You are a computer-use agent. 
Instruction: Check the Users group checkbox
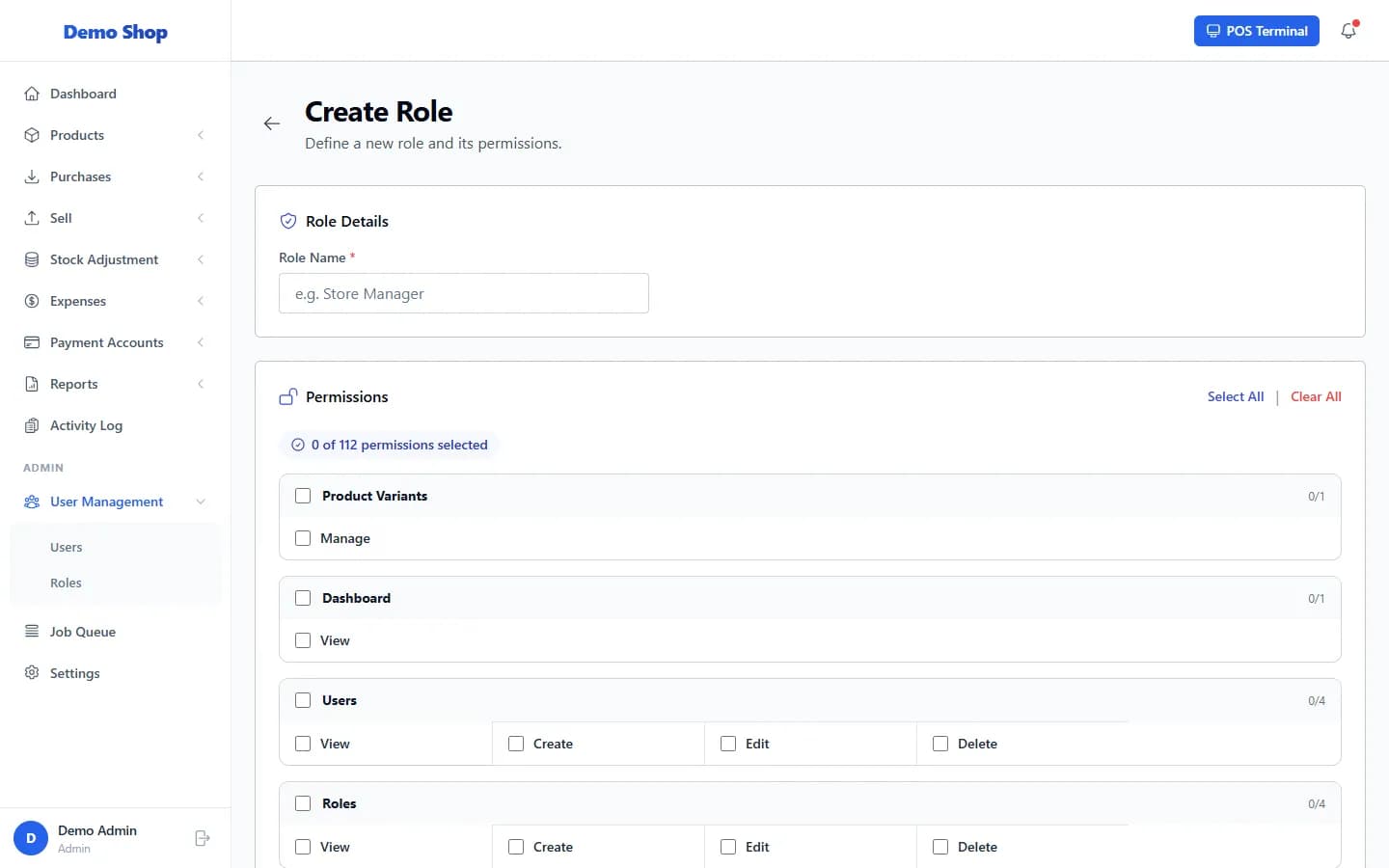pyautogui.click(x=303, y=700)
